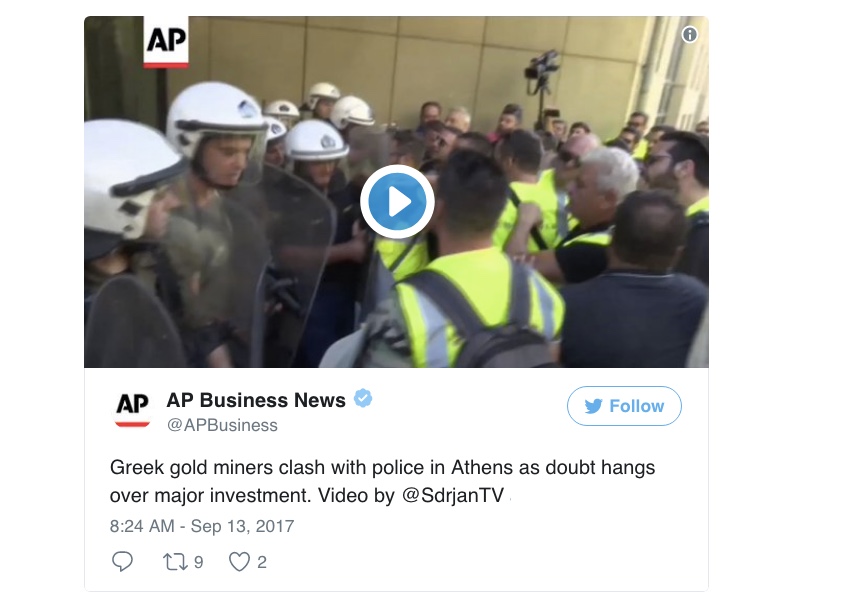Play the embedded AP video
This screenshot has width=851, height=594.
[x=397, y=201]
